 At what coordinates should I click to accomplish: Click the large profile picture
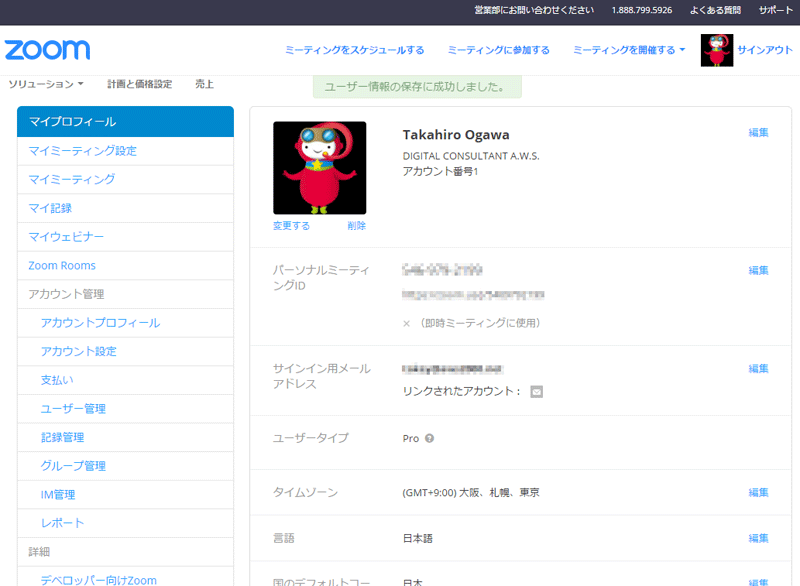point(319,168)
